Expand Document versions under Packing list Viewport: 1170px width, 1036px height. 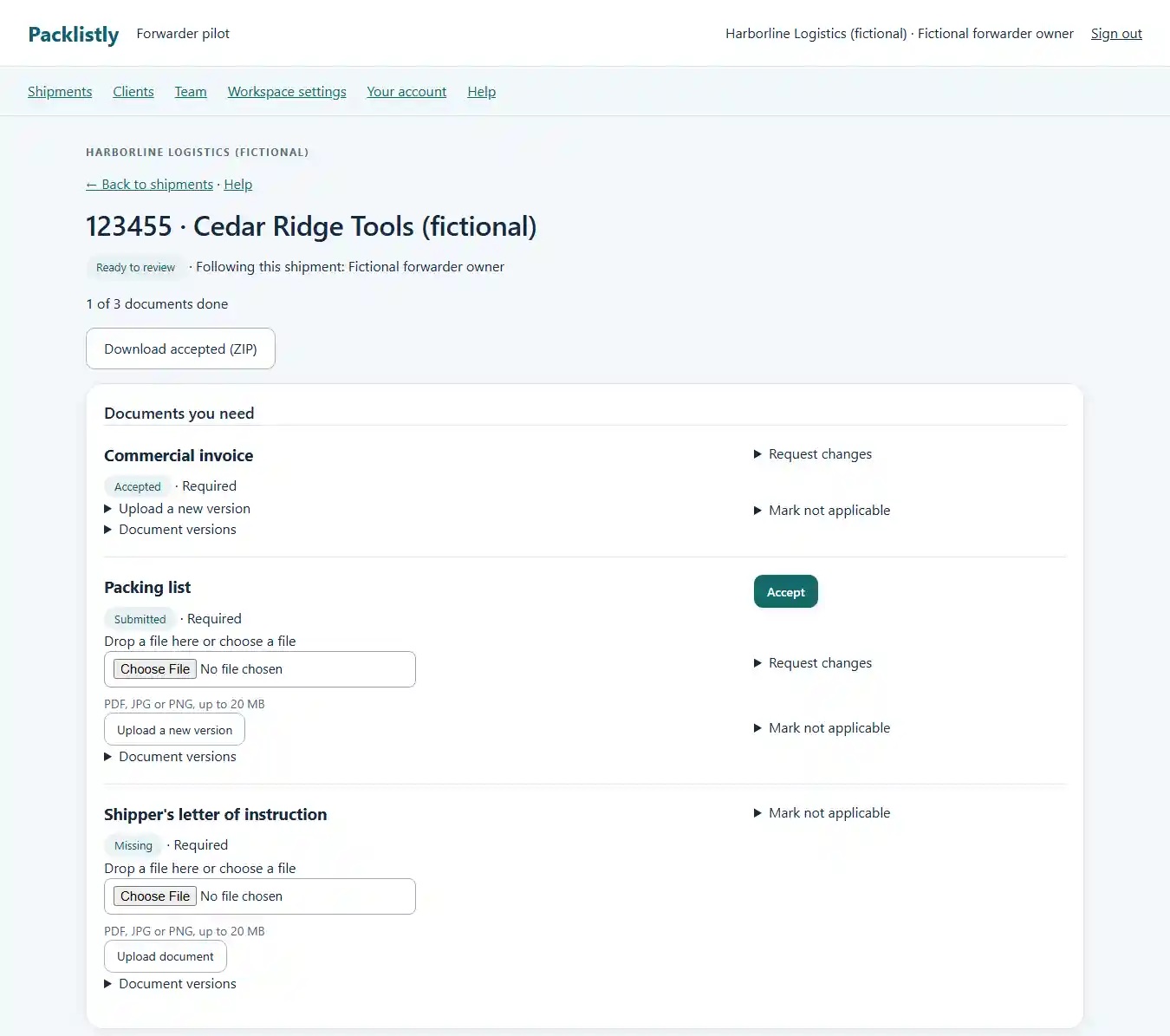(x=170, y=757)
